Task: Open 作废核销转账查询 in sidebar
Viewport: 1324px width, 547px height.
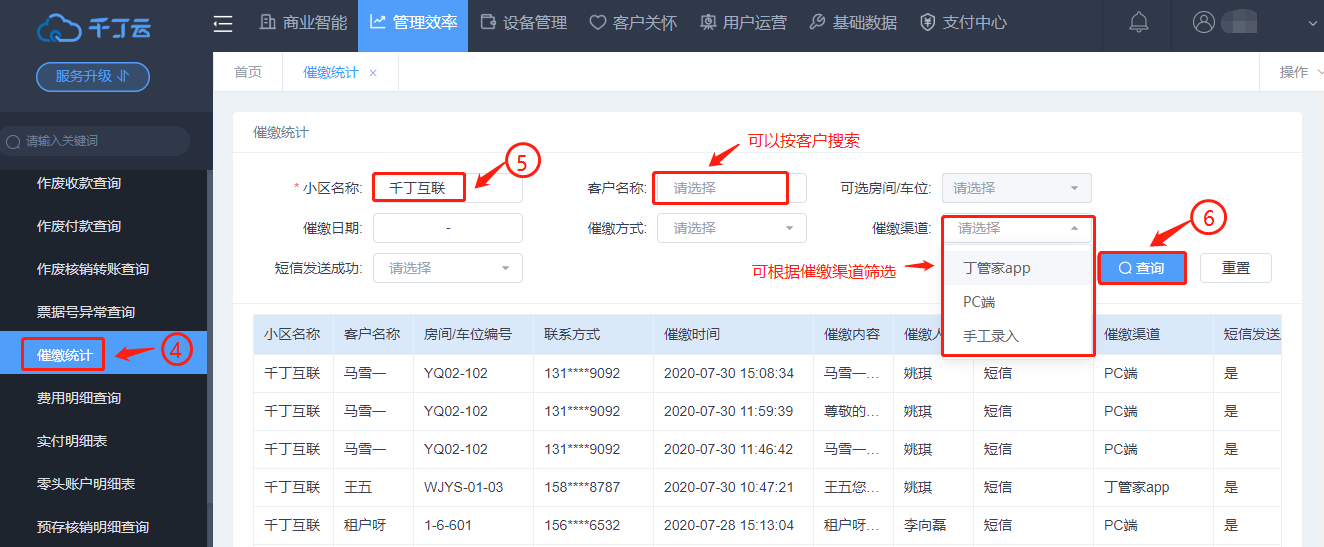Action: (93, 269)
